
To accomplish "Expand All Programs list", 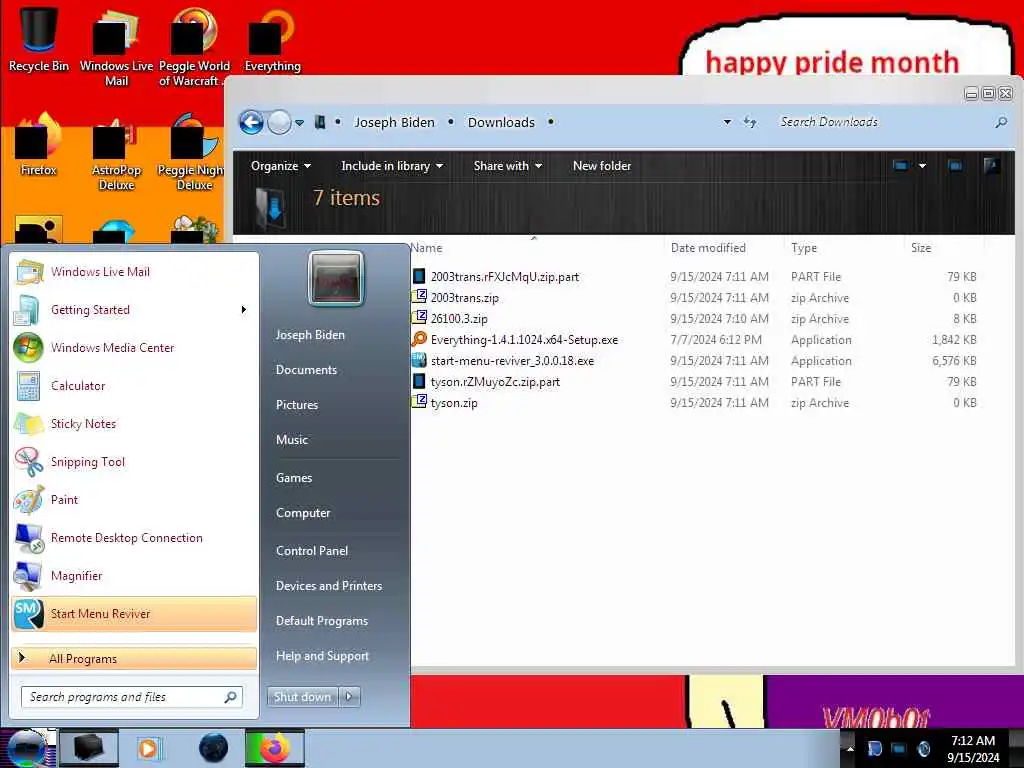I will coord(134,658).
